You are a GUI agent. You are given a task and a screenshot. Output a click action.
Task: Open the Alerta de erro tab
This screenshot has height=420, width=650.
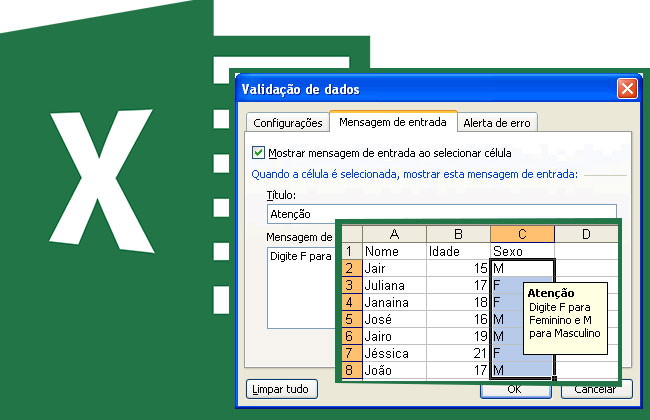click(x=497, y=123)
